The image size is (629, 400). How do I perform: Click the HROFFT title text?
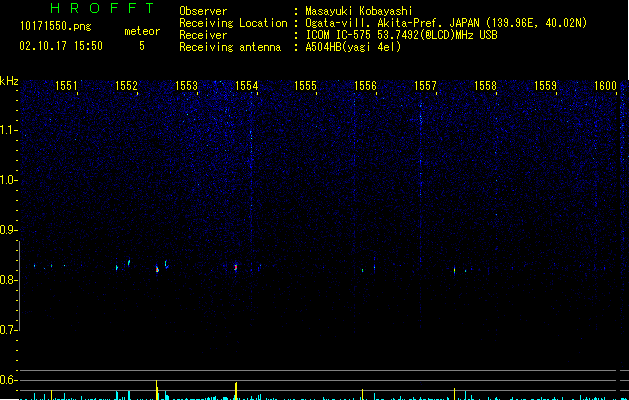[x=102, y=8]
